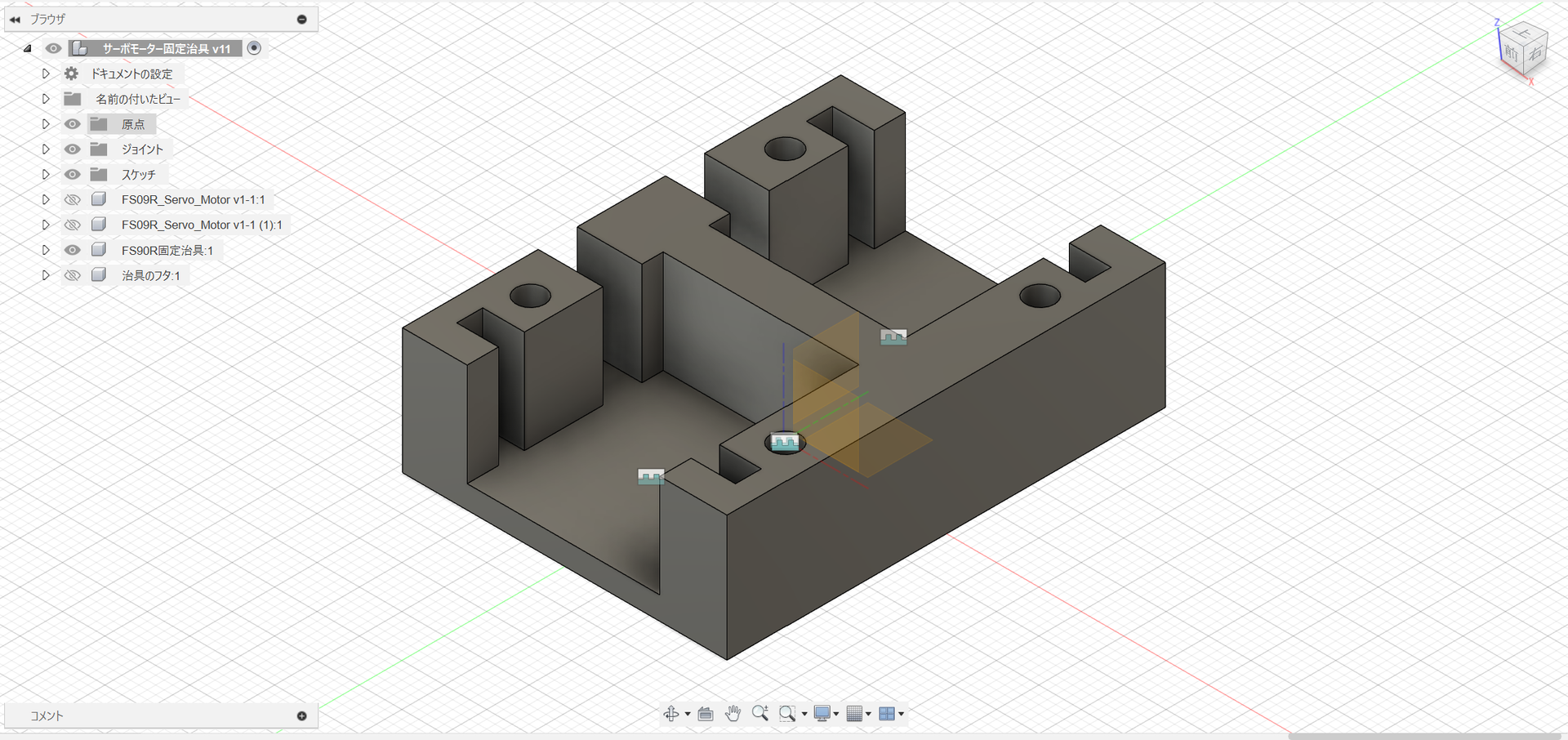1568x740 pixels.
Task: Open Display Settings dropdown arrow
Action: [x=836, y=715]
